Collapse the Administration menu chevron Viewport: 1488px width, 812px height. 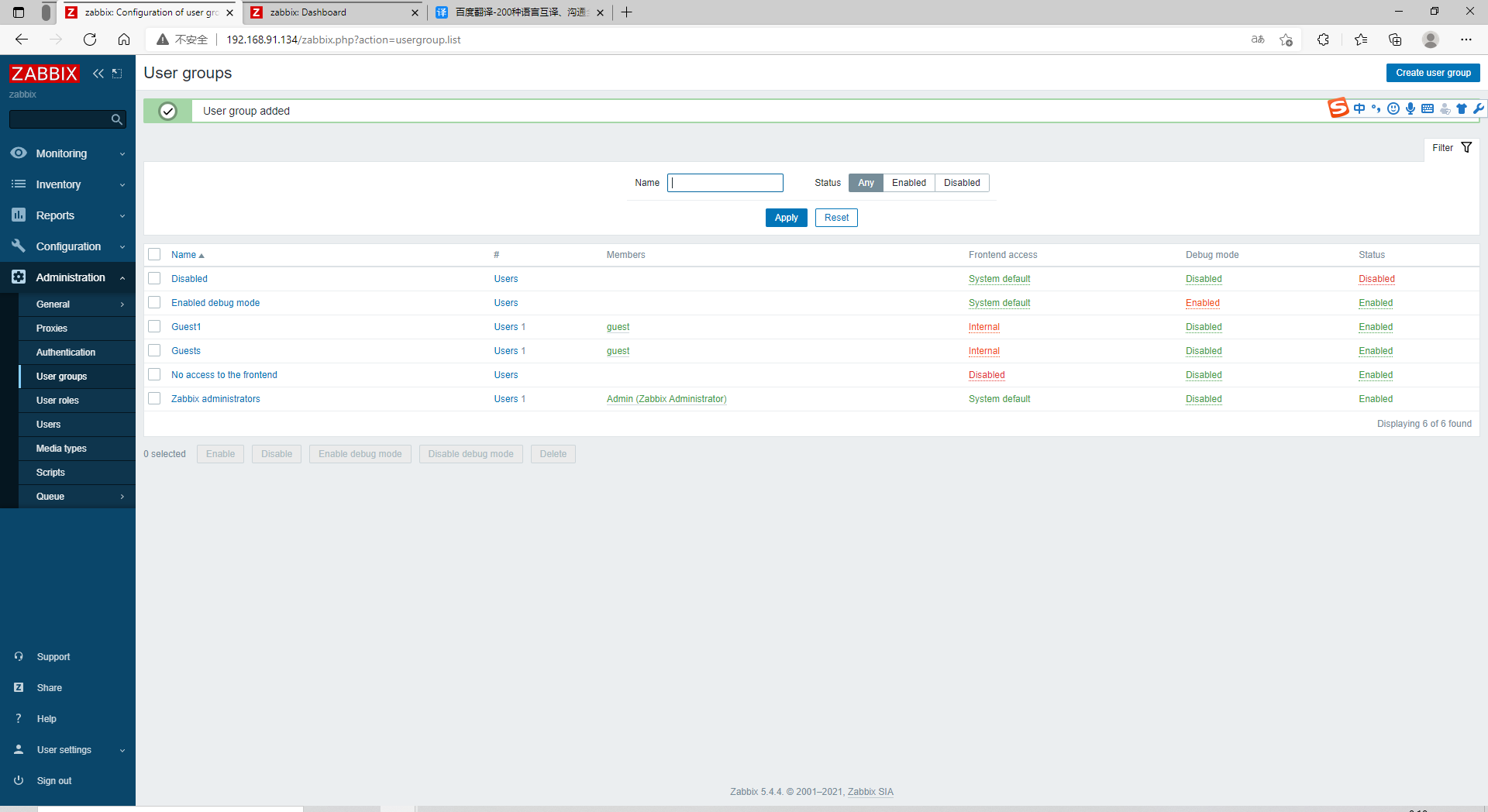pos(122,277)
